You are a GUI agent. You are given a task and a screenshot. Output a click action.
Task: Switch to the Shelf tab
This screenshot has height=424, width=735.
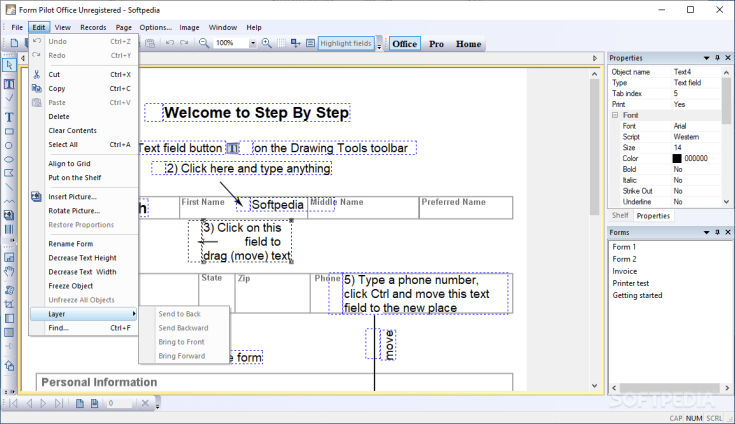point(620,216)
